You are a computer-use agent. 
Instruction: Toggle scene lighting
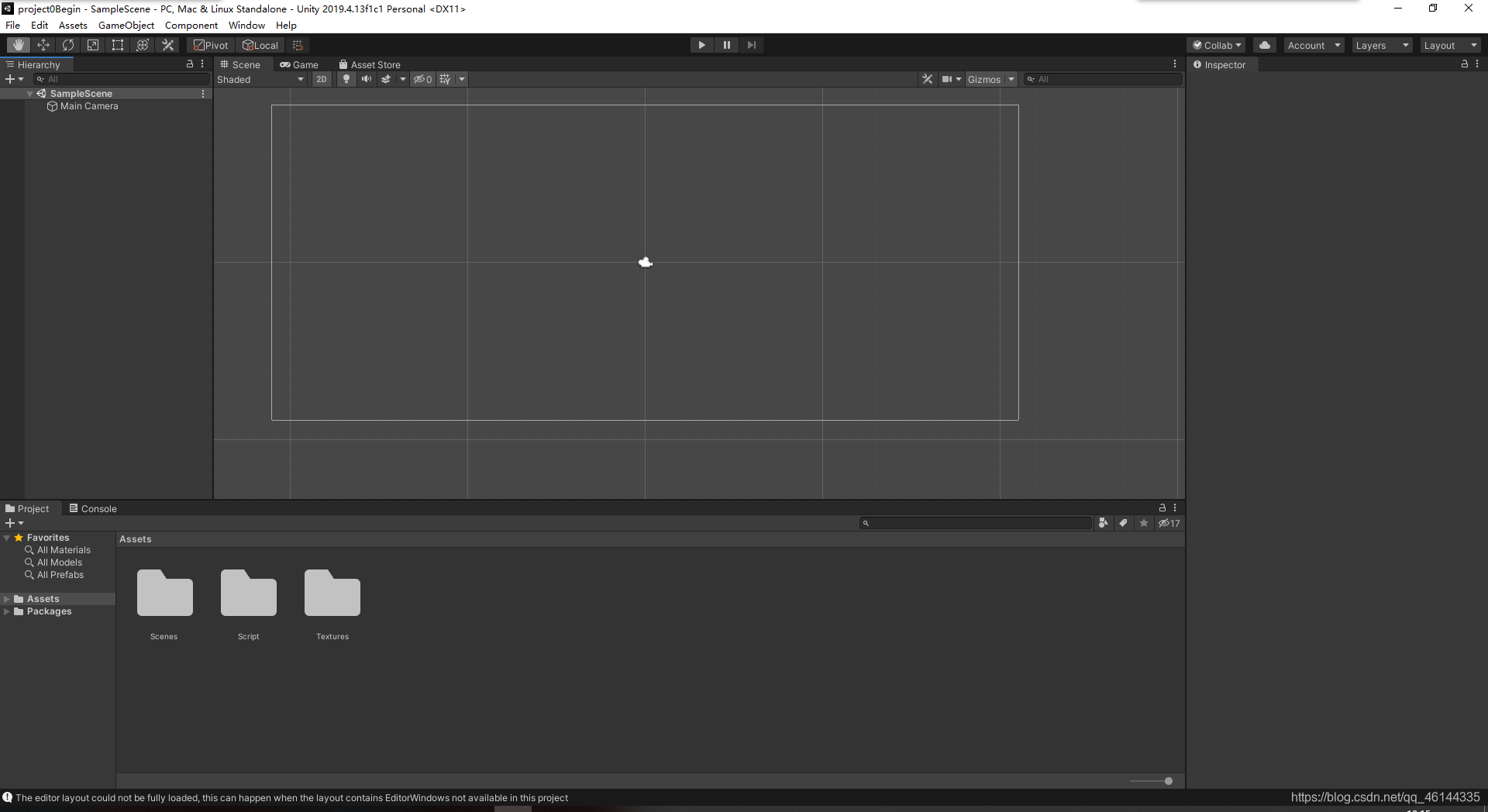coord(346,79)
